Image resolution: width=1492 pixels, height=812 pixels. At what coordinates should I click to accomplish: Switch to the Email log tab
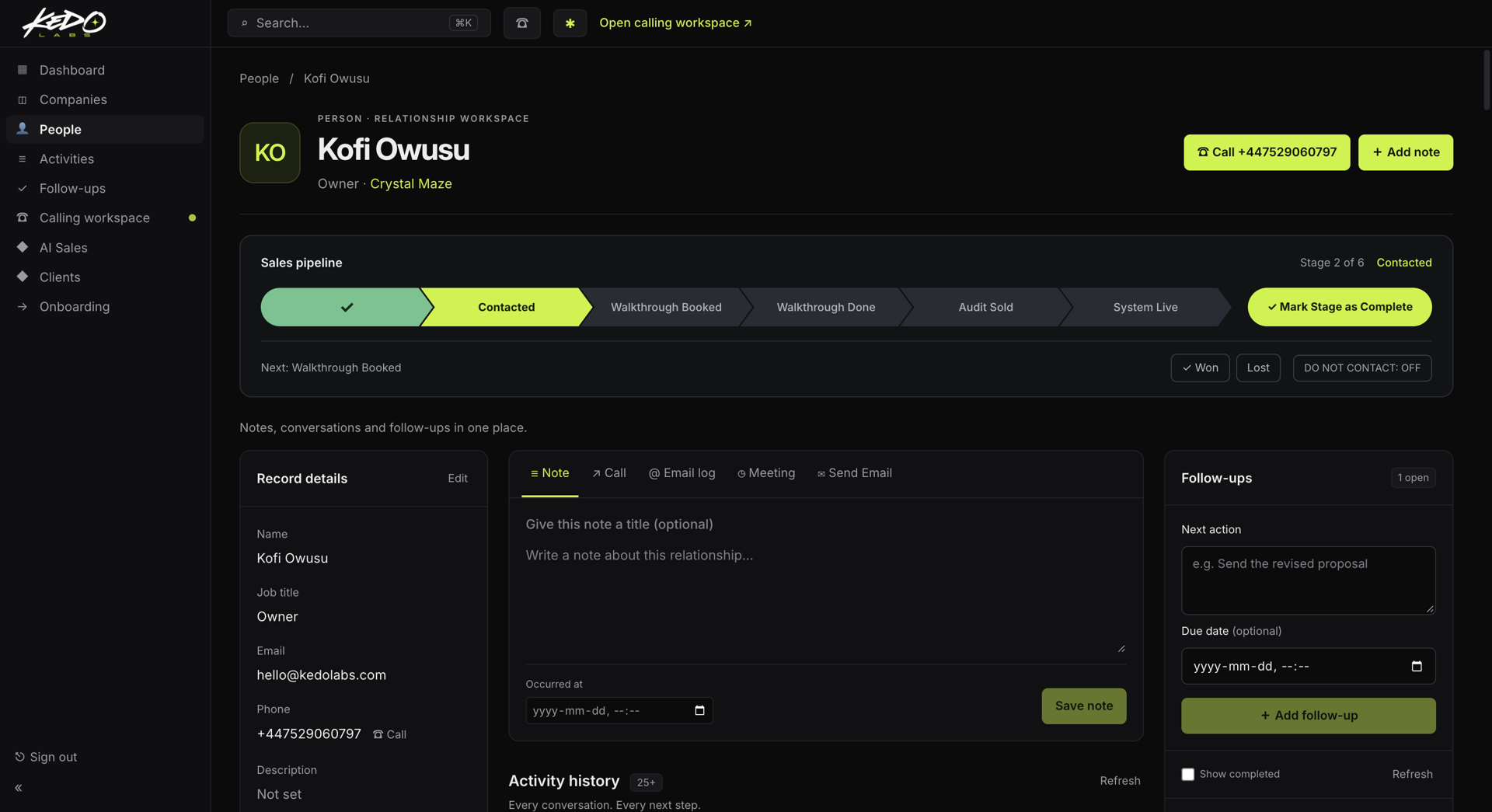click(x=682, y=473)
